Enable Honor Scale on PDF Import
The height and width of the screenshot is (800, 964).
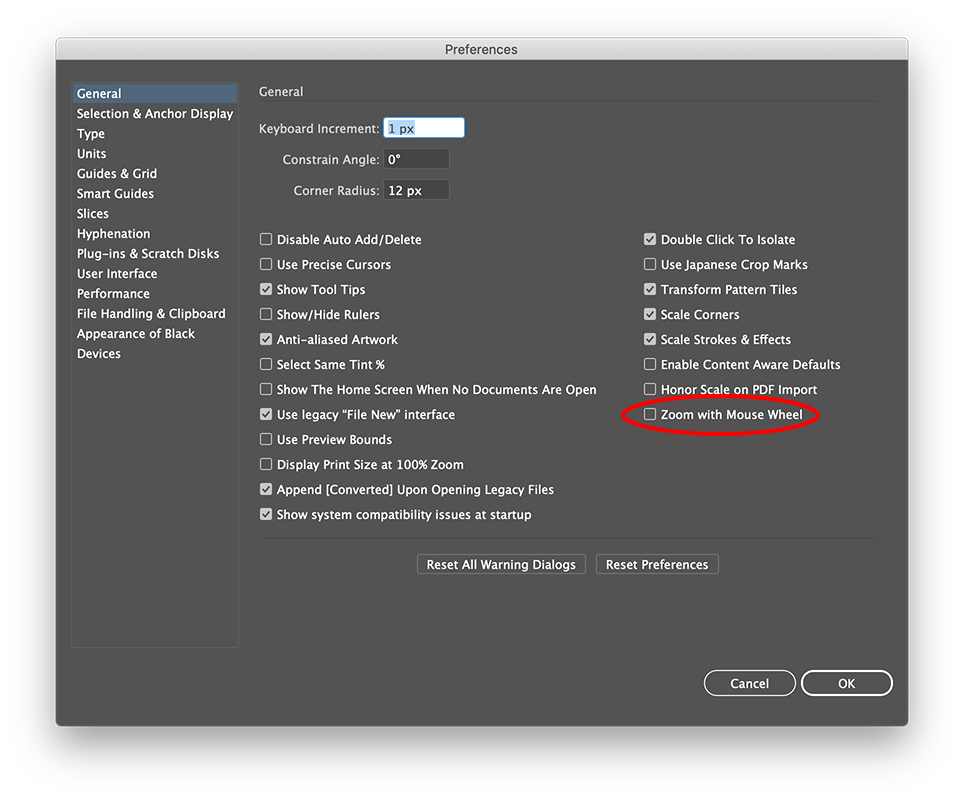[x=650, y=389]
